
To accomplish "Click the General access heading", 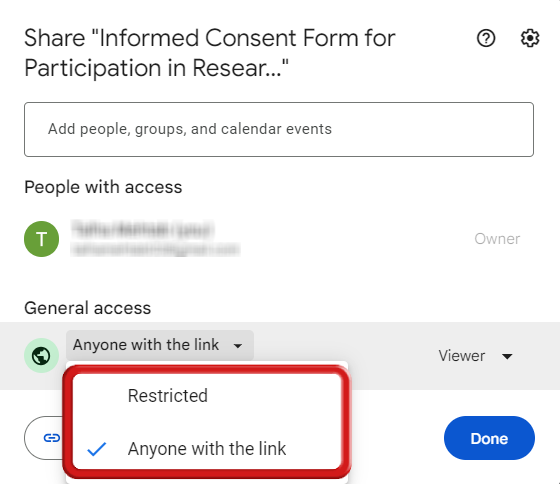I will tap(88, 308).
